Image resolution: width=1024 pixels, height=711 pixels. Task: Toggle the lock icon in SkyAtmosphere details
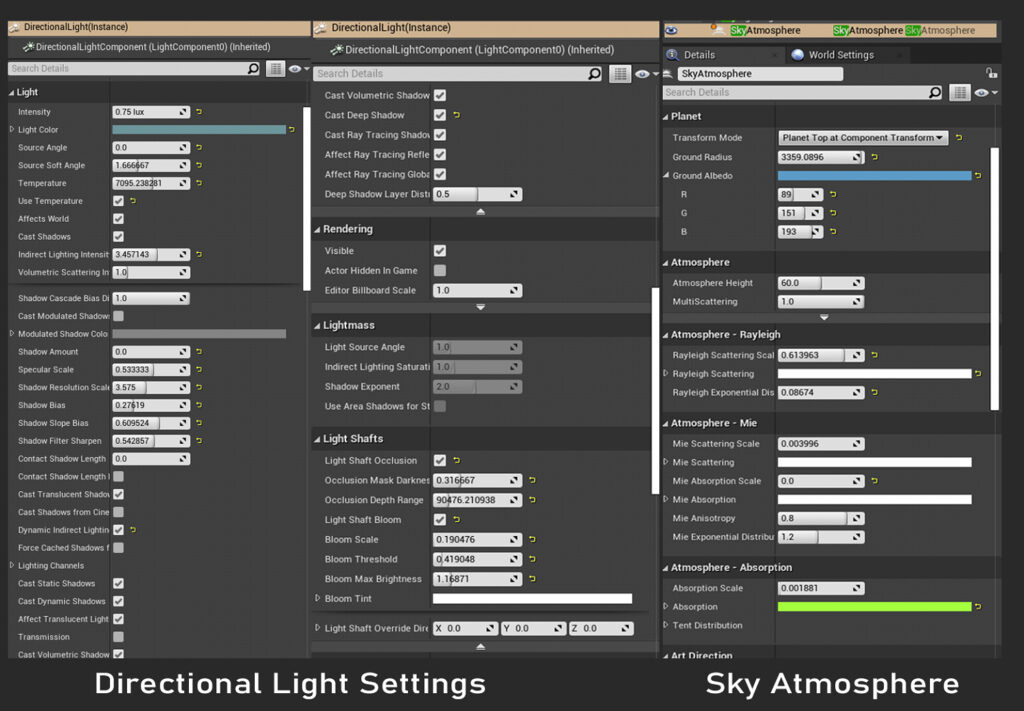[x=991, y=73]
